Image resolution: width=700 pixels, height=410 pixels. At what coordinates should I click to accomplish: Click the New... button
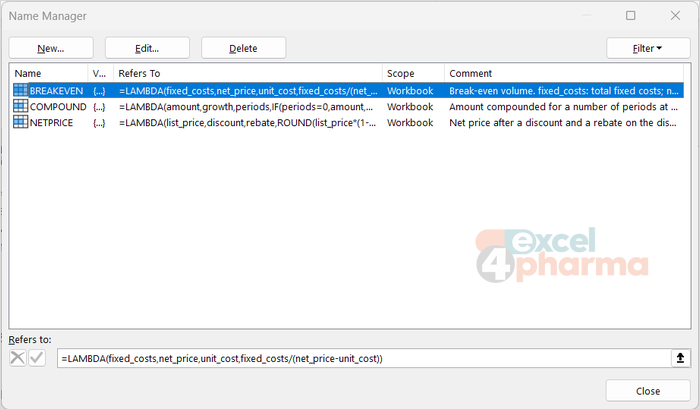tap(51, 48)
